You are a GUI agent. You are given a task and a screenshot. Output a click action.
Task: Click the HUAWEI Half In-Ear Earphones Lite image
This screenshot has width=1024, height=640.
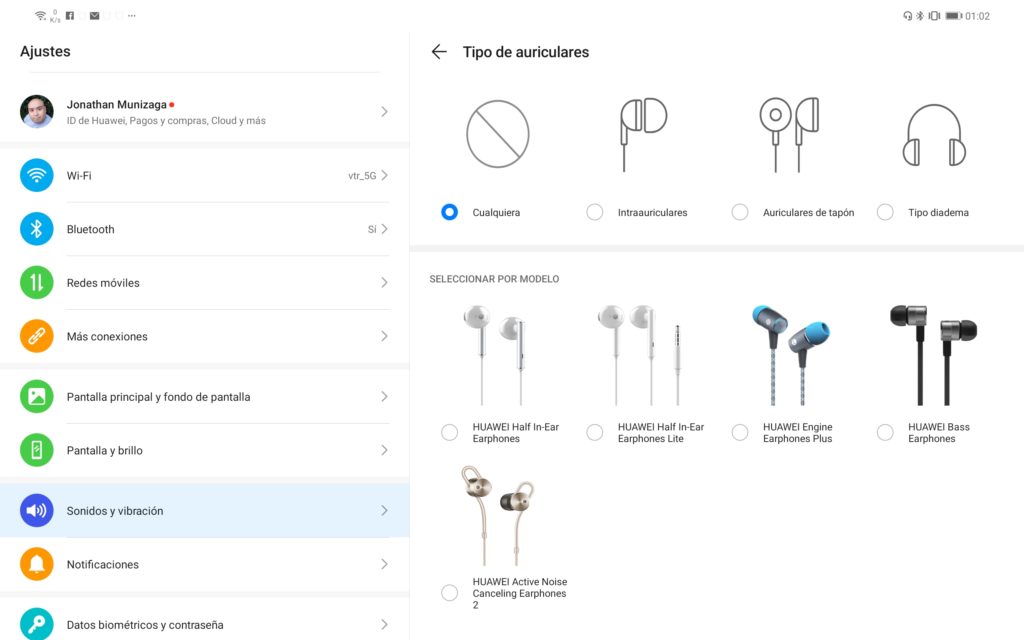[x=641, y=355]
